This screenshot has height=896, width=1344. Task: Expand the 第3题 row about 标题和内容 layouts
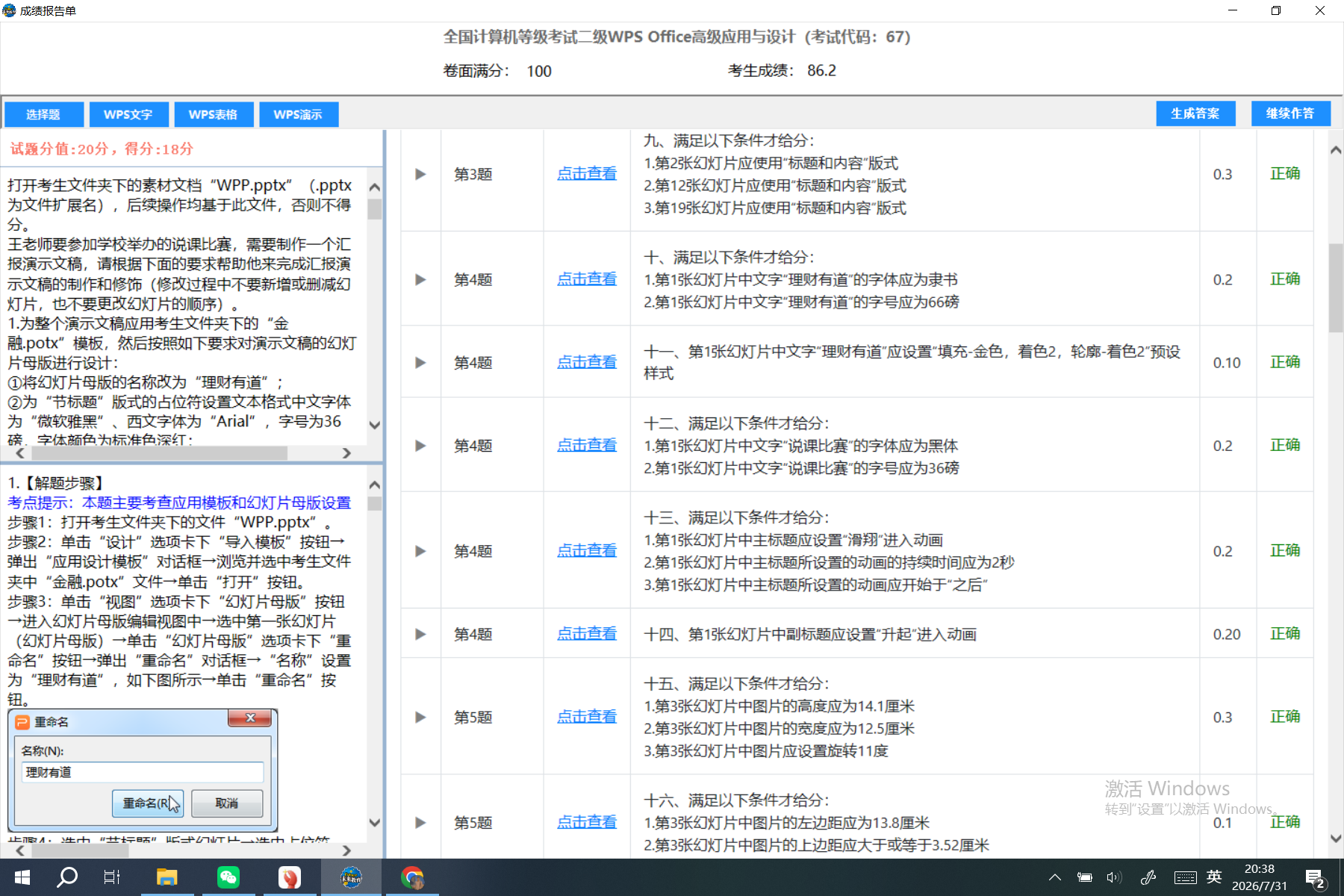click(x=420, y=174)
